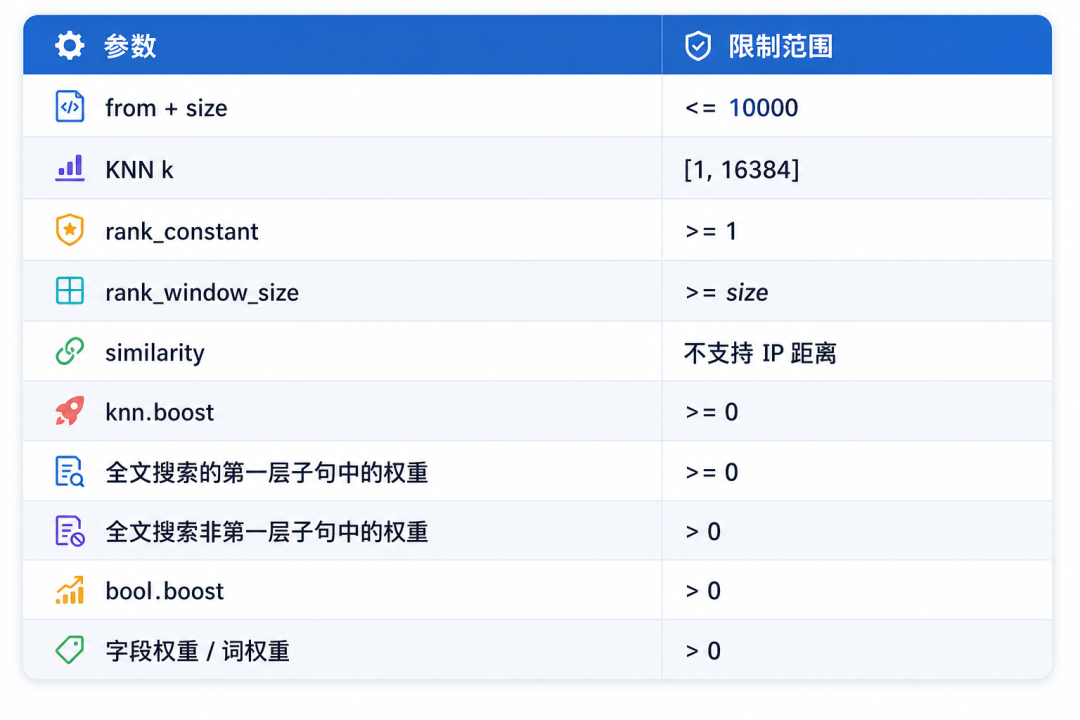Click the green tag icon beside 字段权重

70,650
